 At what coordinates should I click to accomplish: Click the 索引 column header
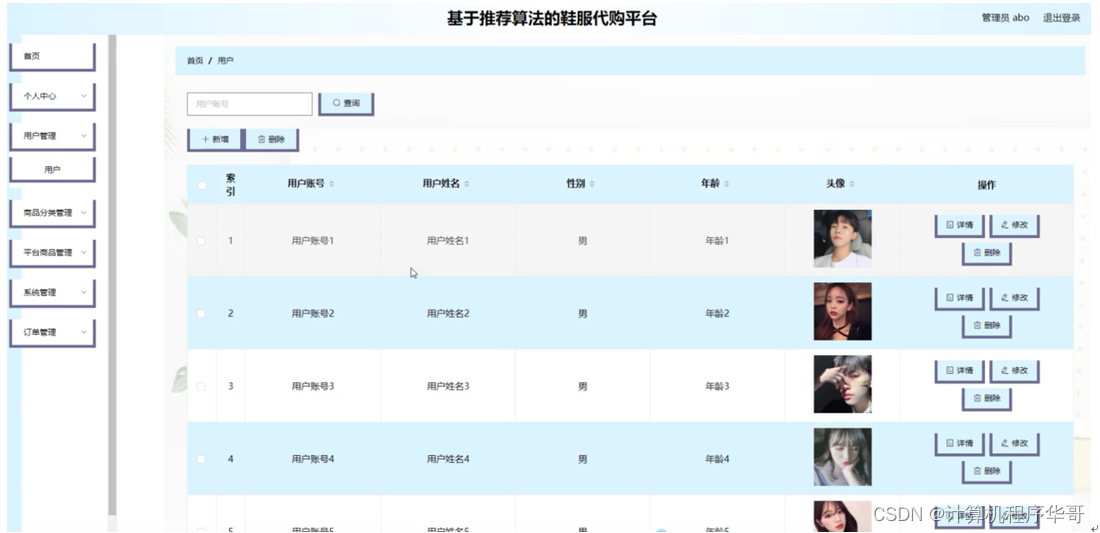(231, 184)
